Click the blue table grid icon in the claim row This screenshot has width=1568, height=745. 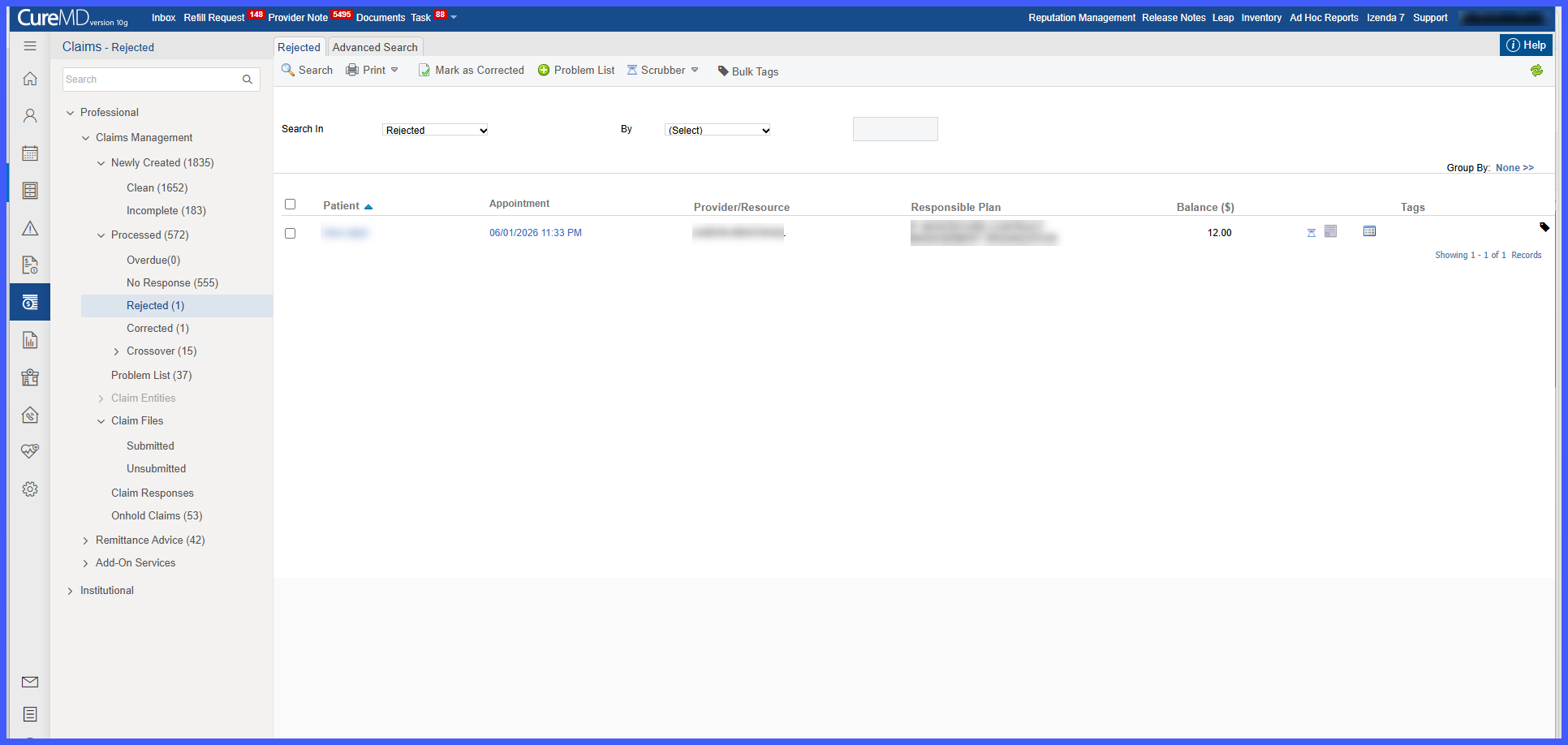[x=1370, y=231]
